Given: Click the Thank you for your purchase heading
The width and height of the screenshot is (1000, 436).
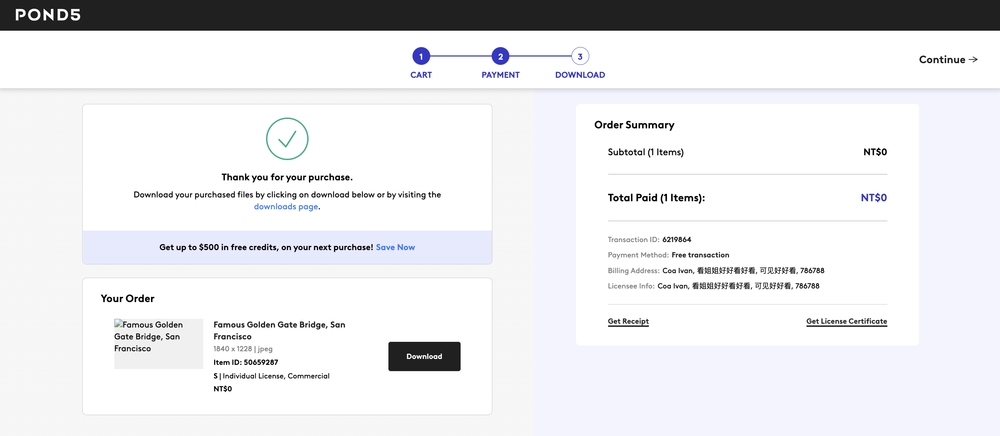Looking at the screenshot, I should (287, 177).
